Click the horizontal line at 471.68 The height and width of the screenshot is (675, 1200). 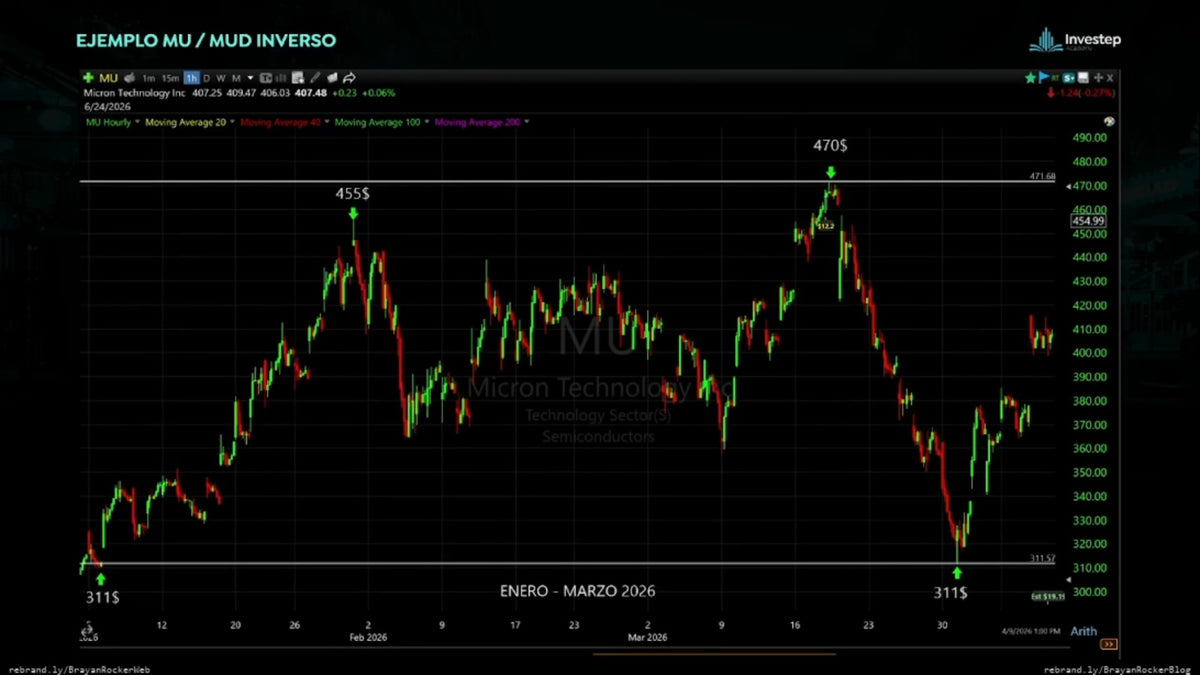(x=568, y=182)
